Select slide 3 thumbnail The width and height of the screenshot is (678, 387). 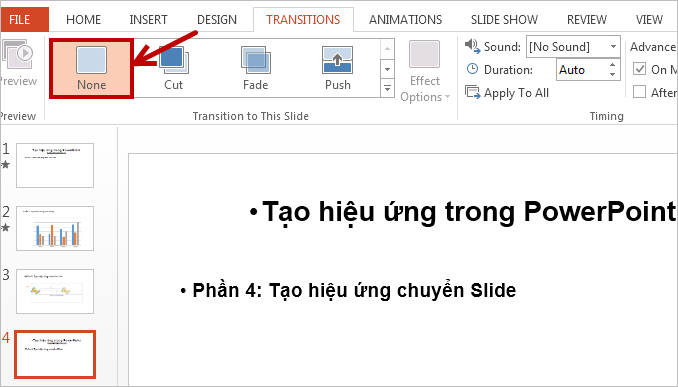pos(55,291)
